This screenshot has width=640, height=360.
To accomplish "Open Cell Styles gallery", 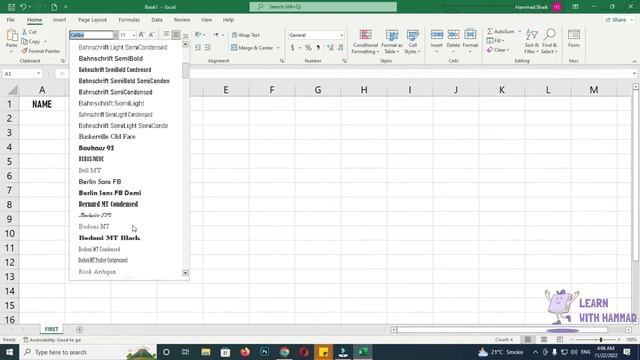I will pyautogui.click(x=413, y=41).
